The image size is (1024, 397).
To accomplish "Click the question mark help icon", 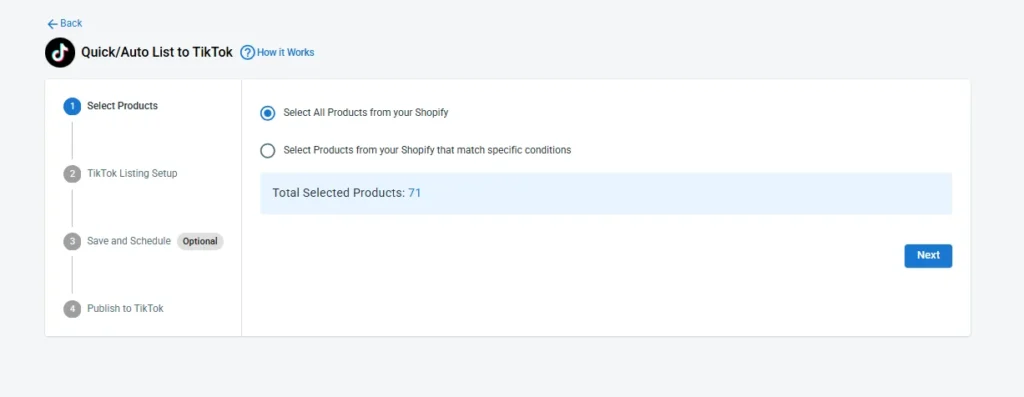I will click(x=248, y=52).
